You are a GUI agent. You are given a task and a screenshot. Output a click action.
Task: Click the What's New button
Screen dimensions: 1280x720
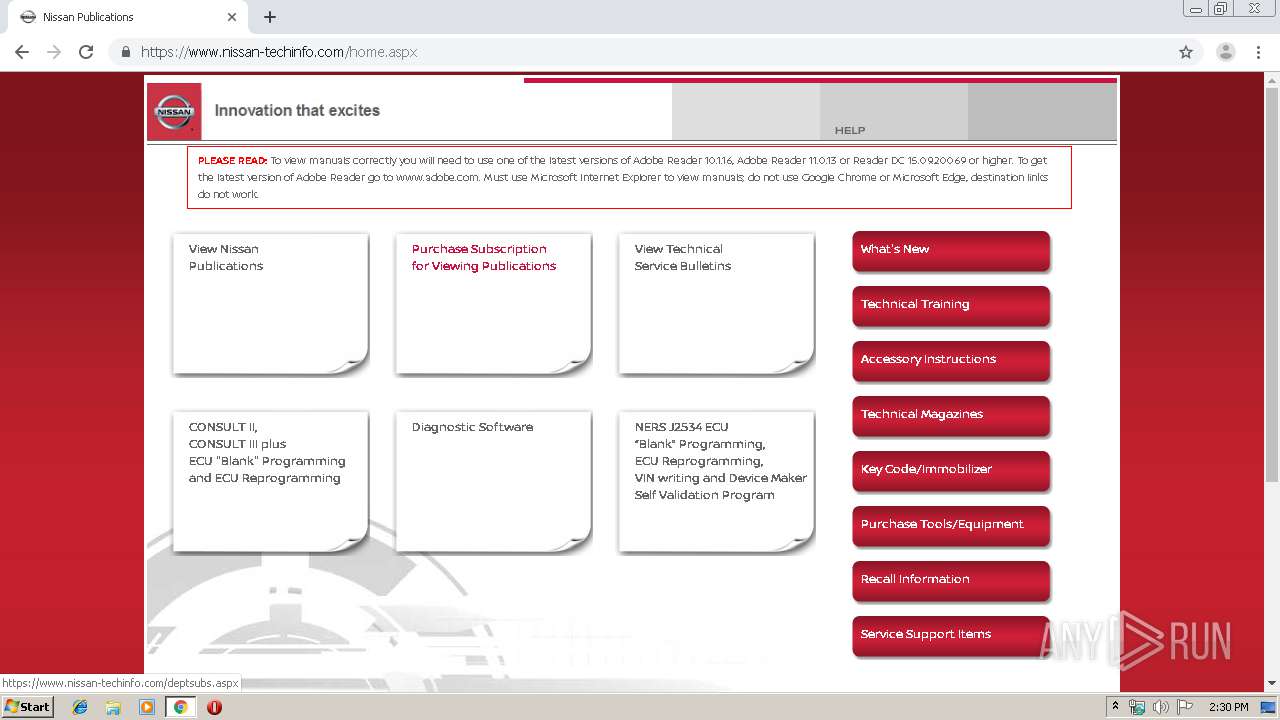point(951,250)
